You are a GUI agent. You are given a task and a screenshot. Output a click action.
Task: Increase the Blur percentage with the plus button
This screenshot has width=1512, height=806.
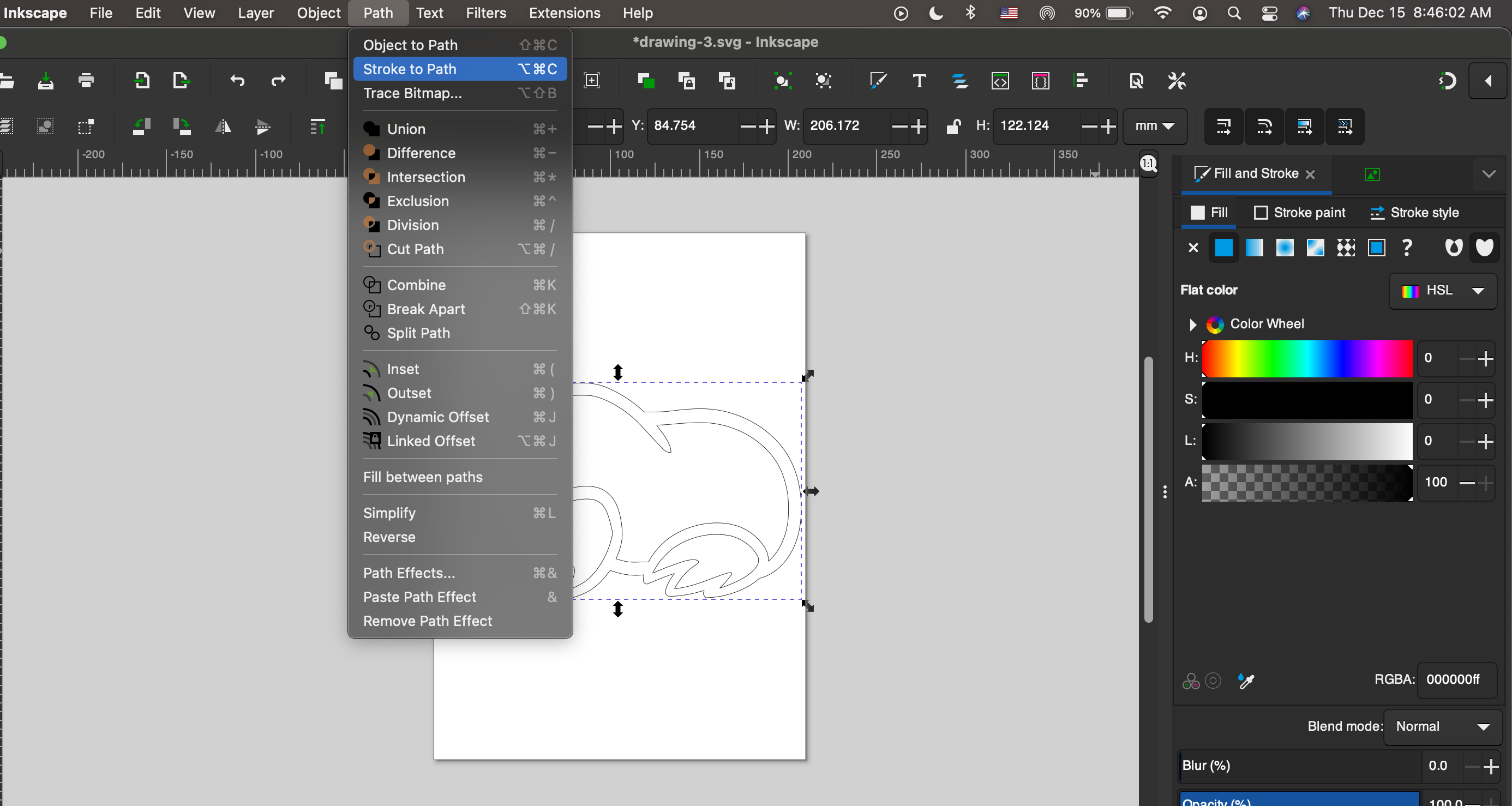[1492, 766]
